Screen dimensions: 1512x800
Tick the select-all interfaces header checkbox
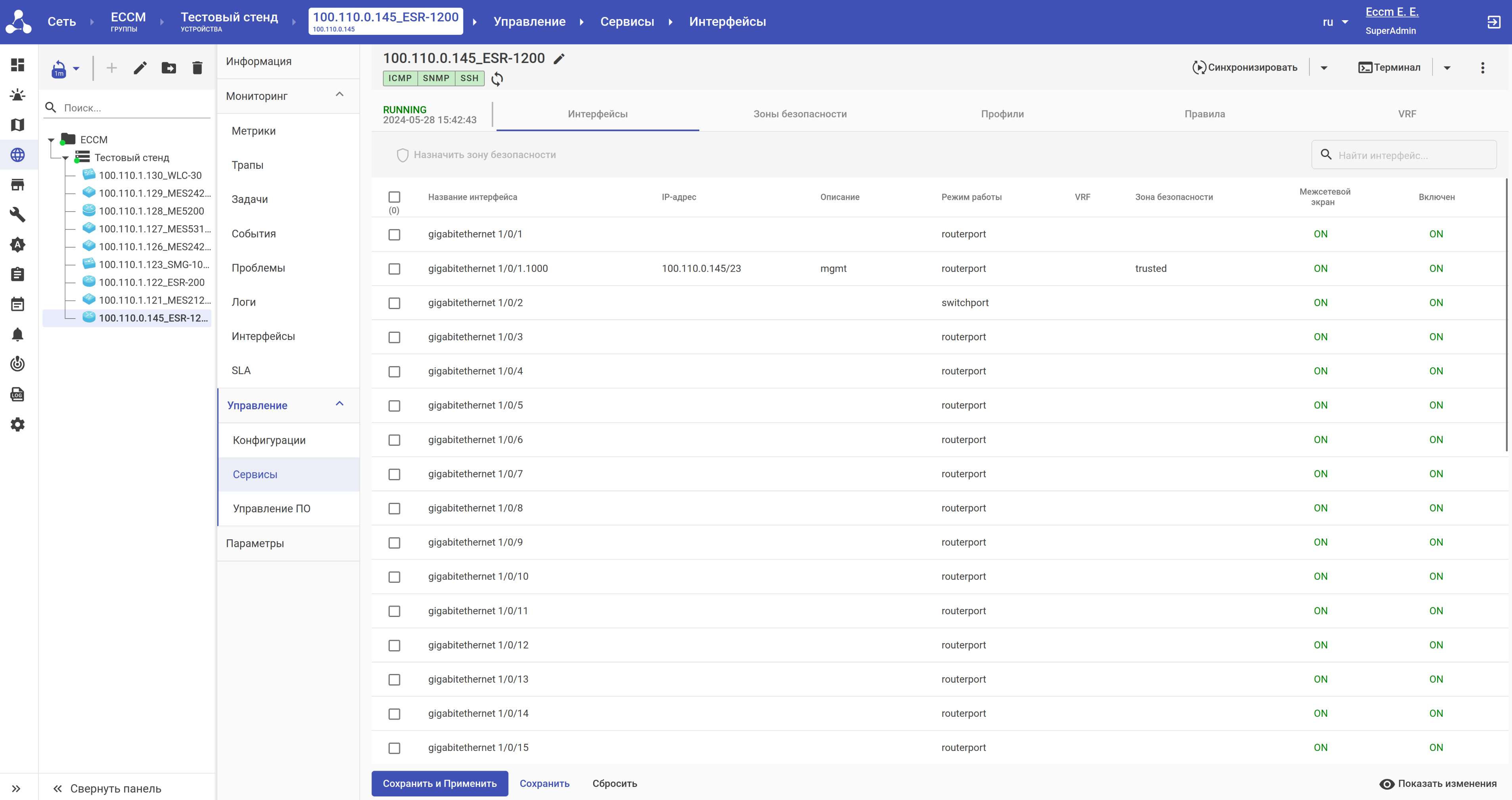click(394, 197)
